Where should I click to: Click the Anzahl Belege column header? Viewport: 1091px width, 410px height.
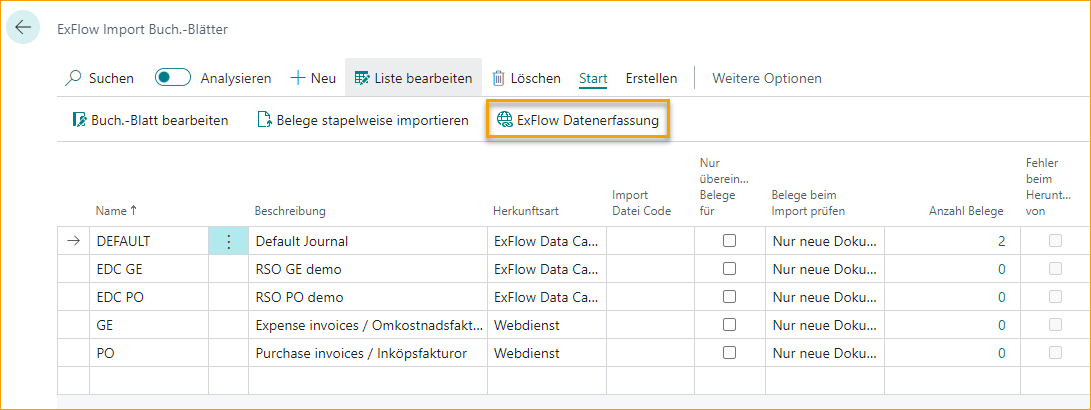tap(967, 211)
